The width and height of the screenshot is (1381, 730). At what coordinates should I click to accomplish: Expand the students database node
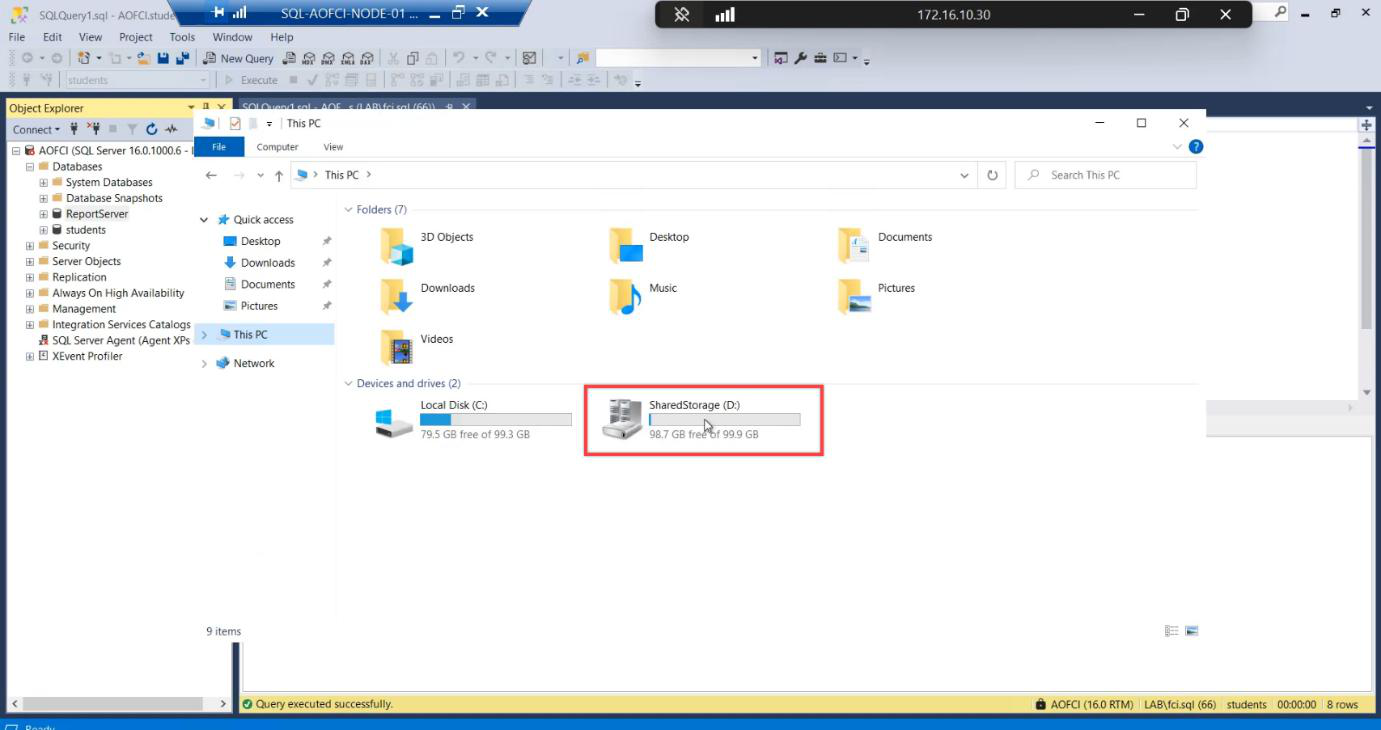[x=43, y=230]
